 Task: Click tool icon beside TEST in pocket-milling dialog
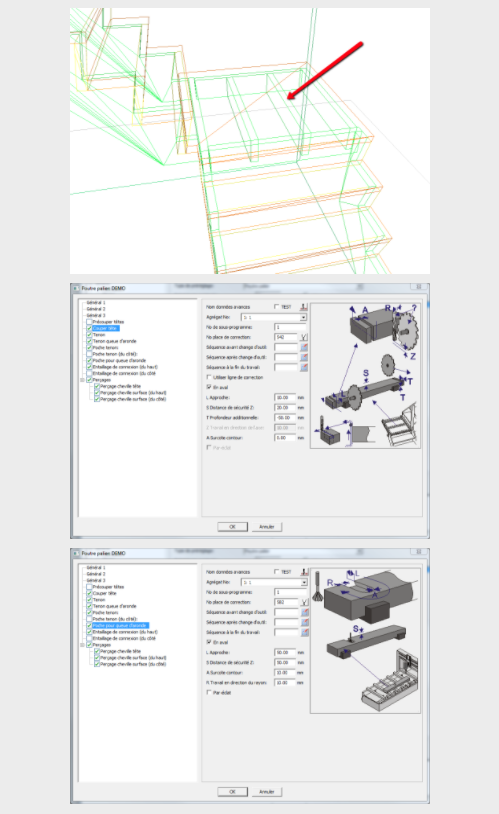[x=304, y=572]
